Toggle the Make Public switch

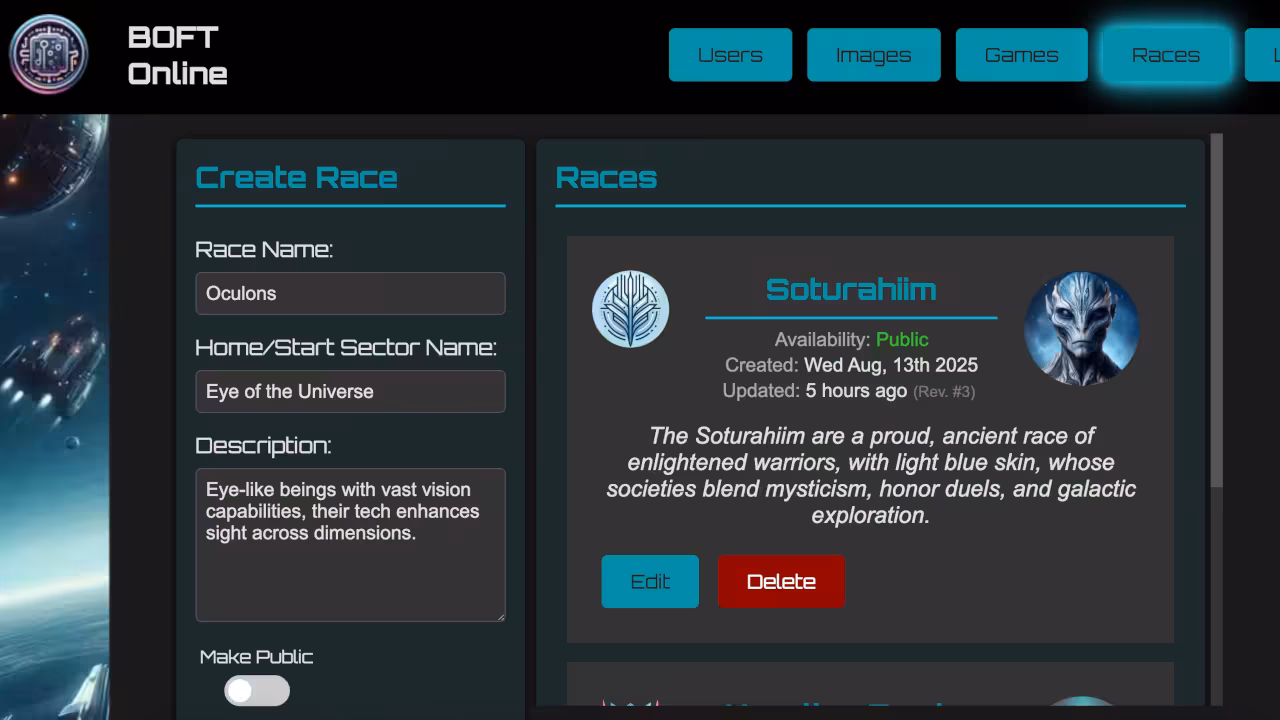257,691
